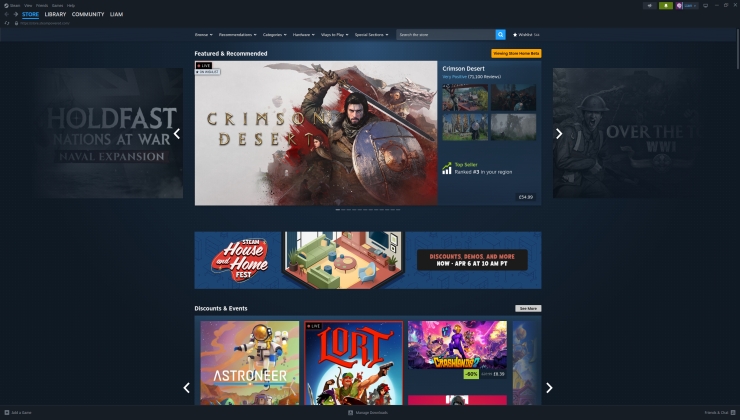Click the page vertical scrollbar
Viewport: 740px width, 420px height.
737,50
